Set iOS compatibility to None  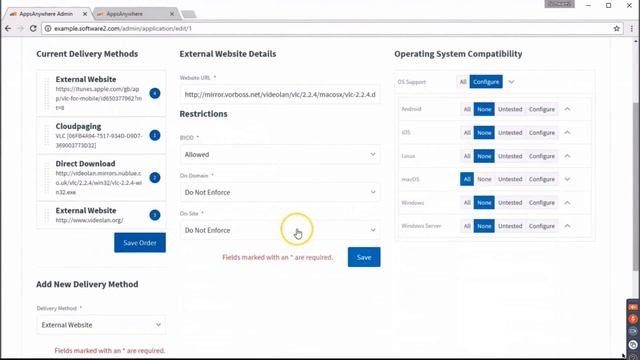pos(484,133)
